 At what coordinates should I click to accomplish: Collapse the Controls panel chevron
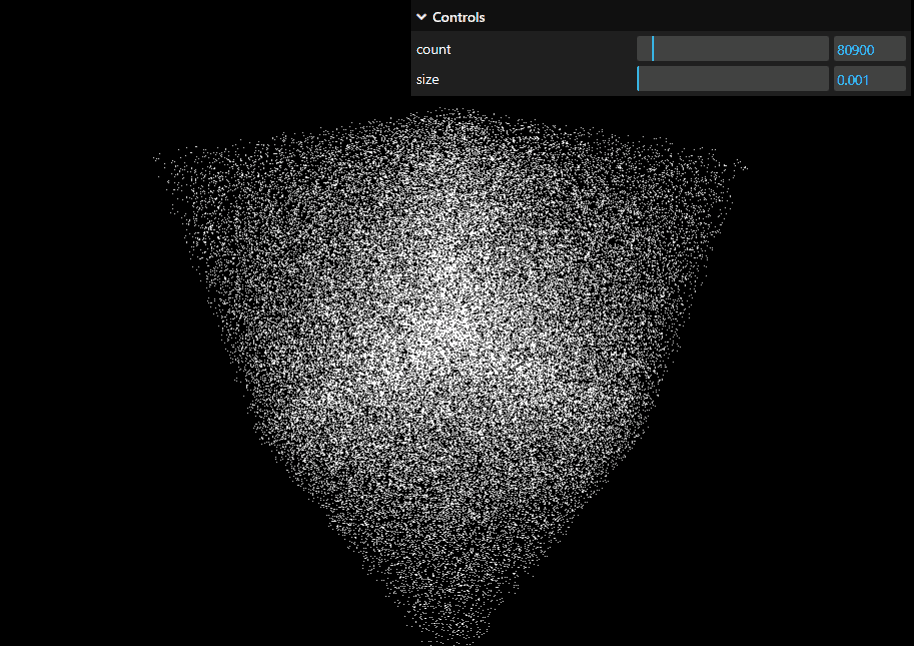point(421,17)
